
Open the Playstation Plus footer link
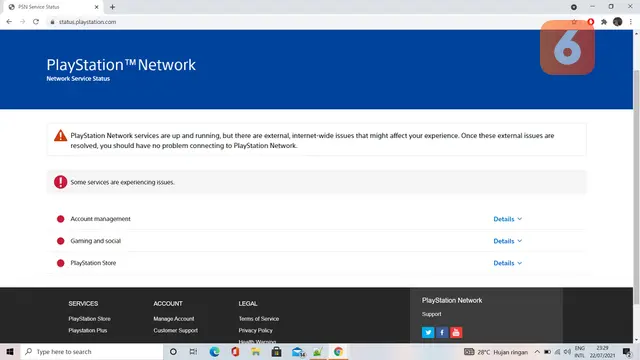(88, 331)
